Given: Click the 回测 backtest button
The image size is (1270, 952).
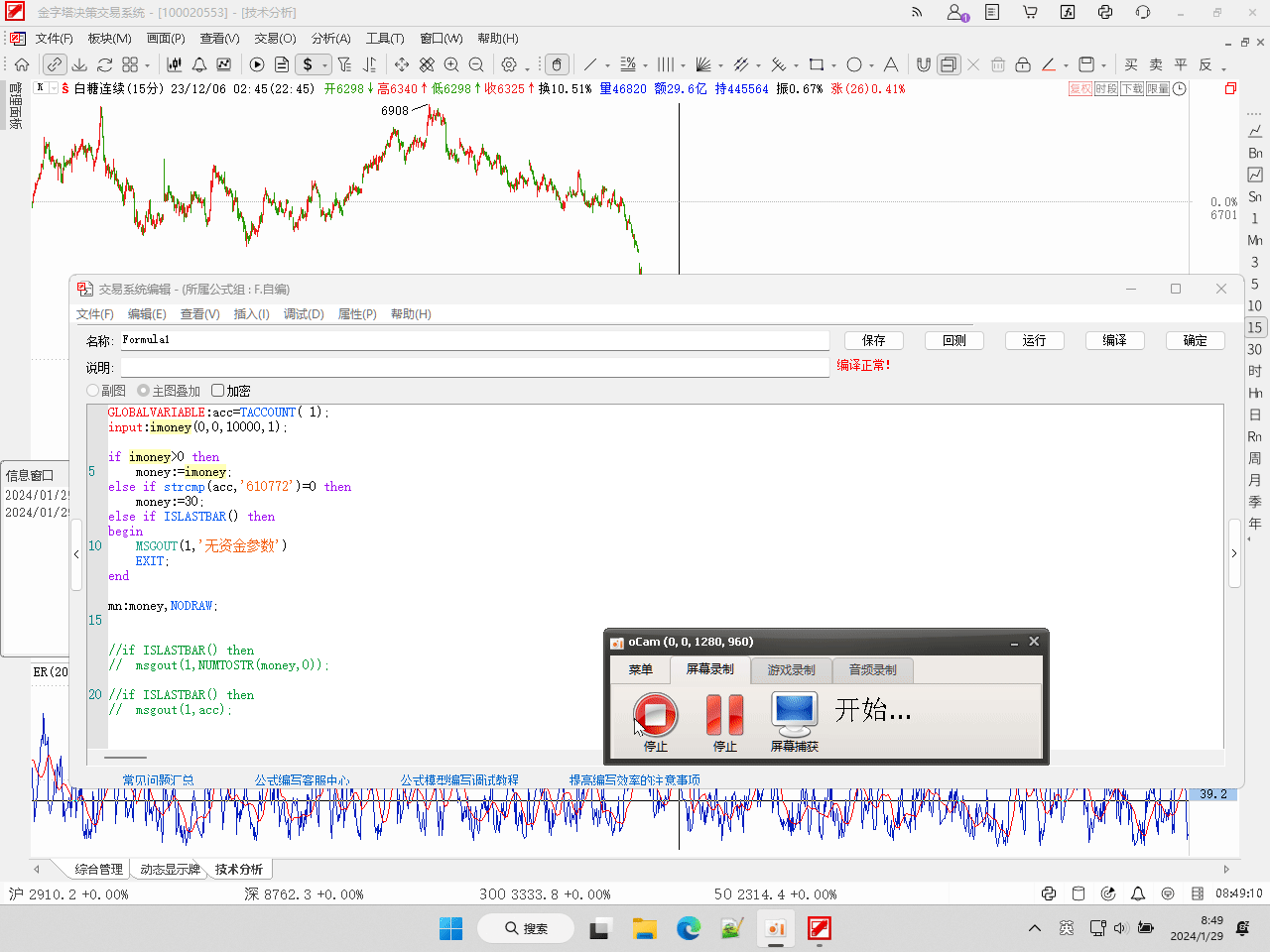Looking at the screenshot, I should [954, 340].
